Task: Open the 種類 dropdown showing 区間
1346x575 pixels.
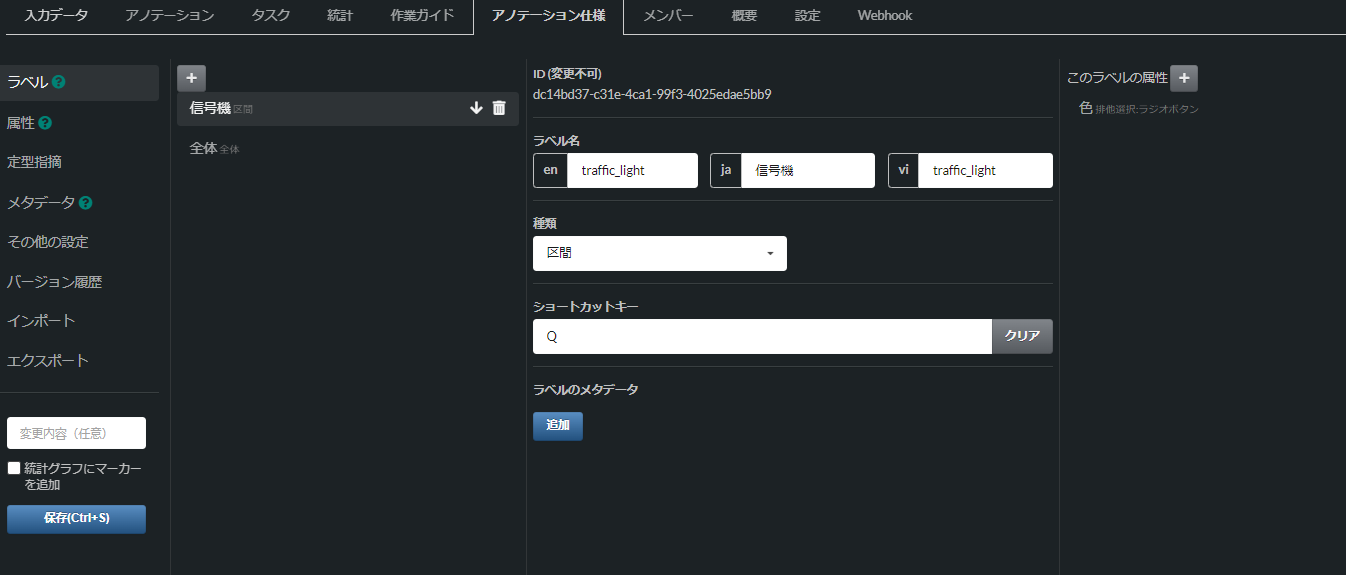Action: [660, 253]
